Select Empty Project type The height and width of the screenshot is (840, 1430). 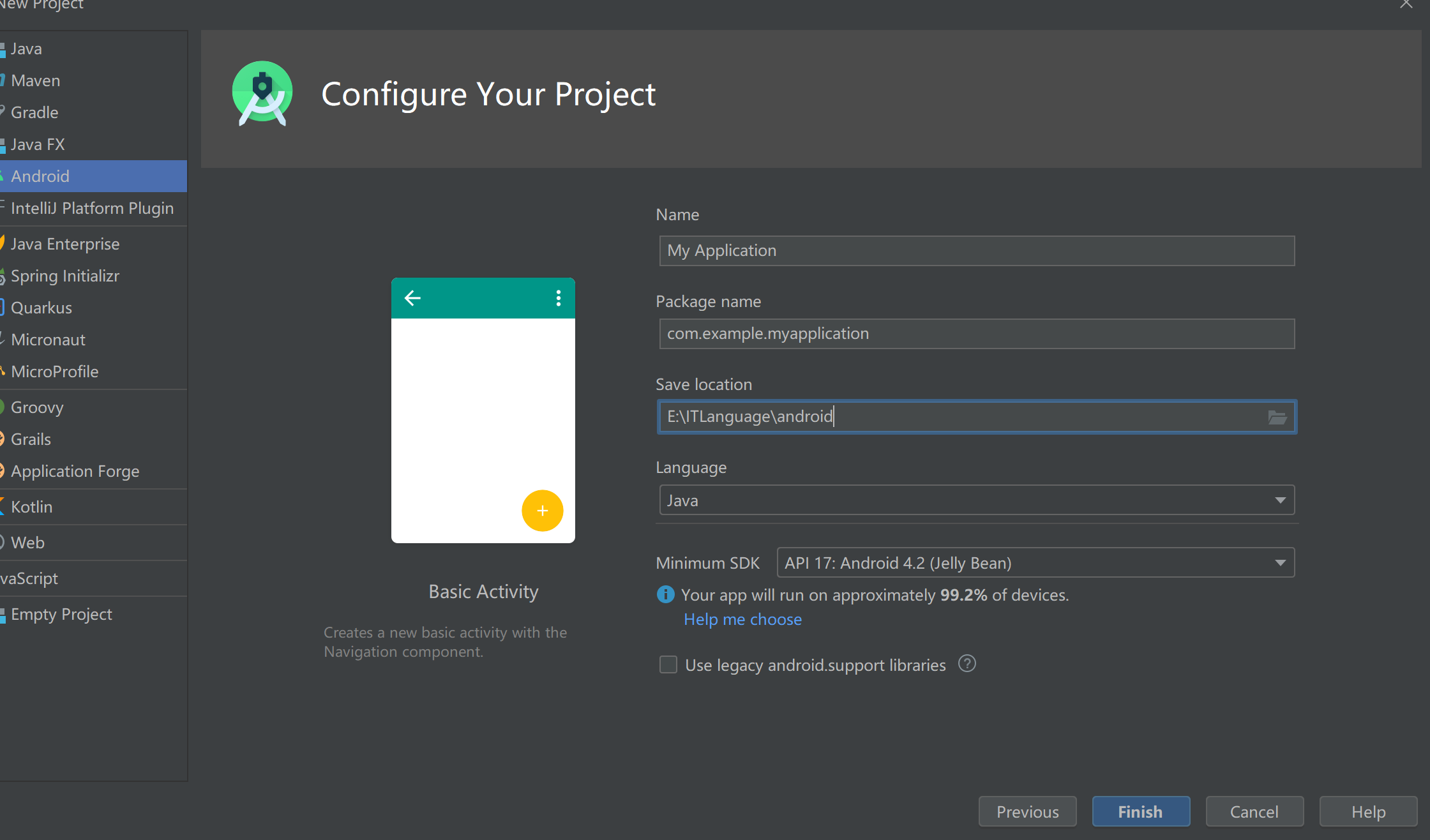click(93, 614)
